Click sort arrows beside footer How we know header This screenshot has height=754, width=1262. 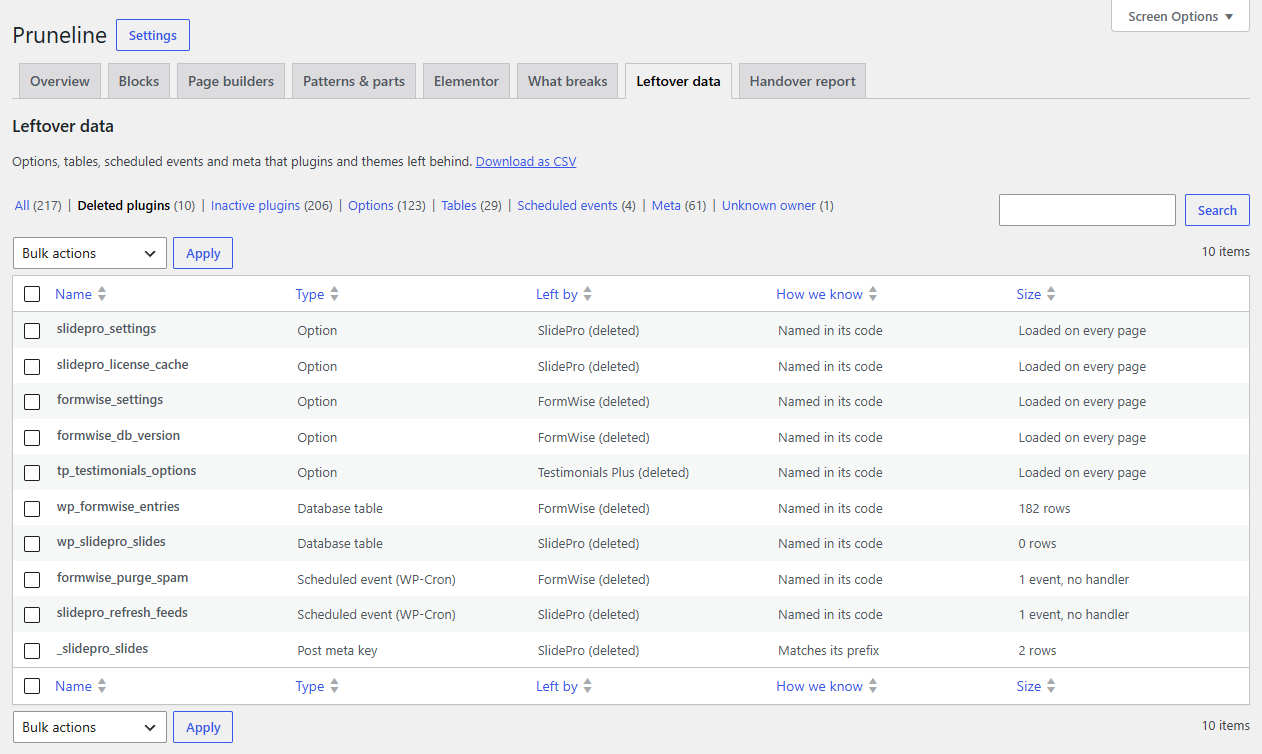click(x=873, y=686)
